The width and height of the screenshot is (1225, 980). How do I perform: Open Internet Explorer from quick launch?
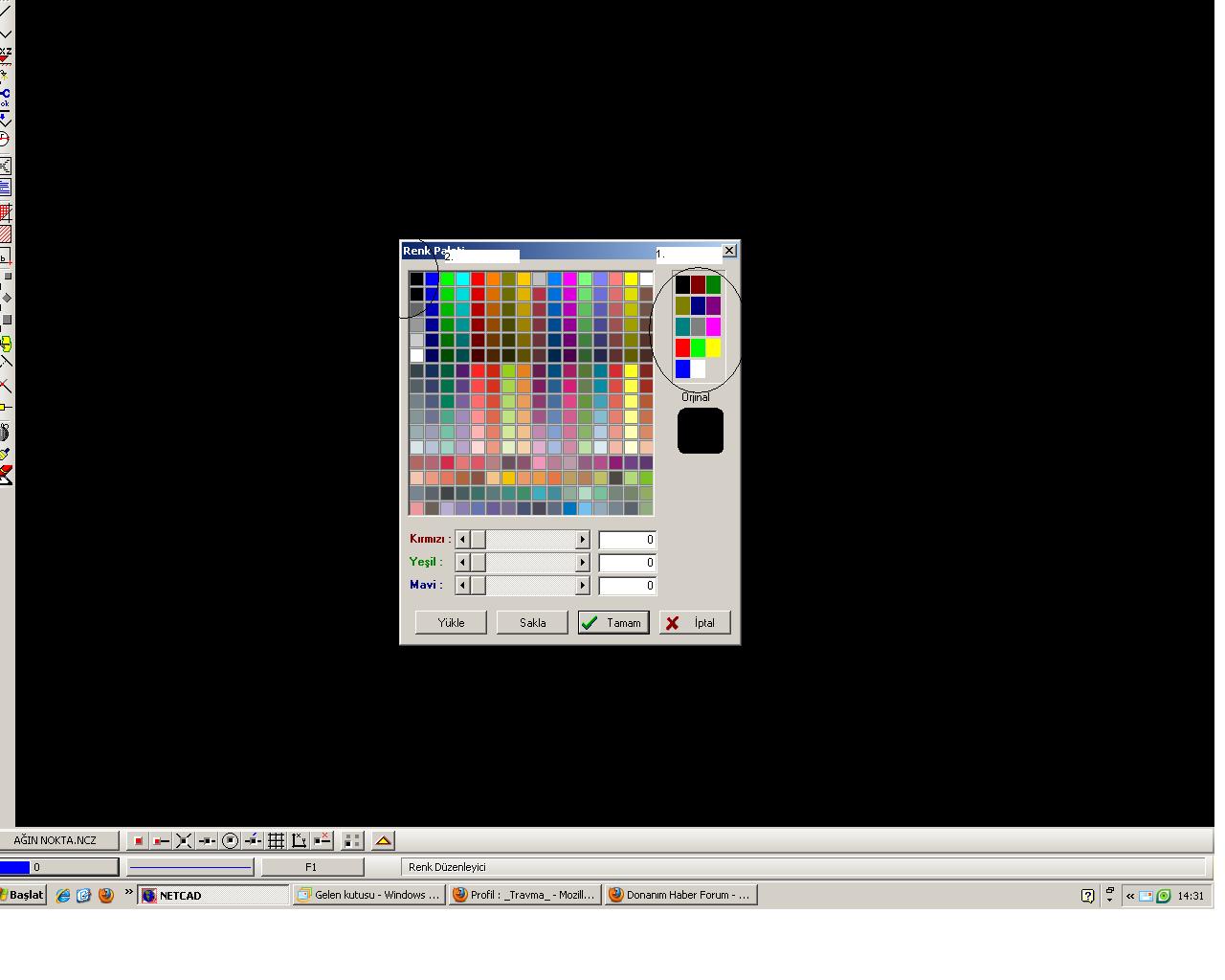pos(63,896)
